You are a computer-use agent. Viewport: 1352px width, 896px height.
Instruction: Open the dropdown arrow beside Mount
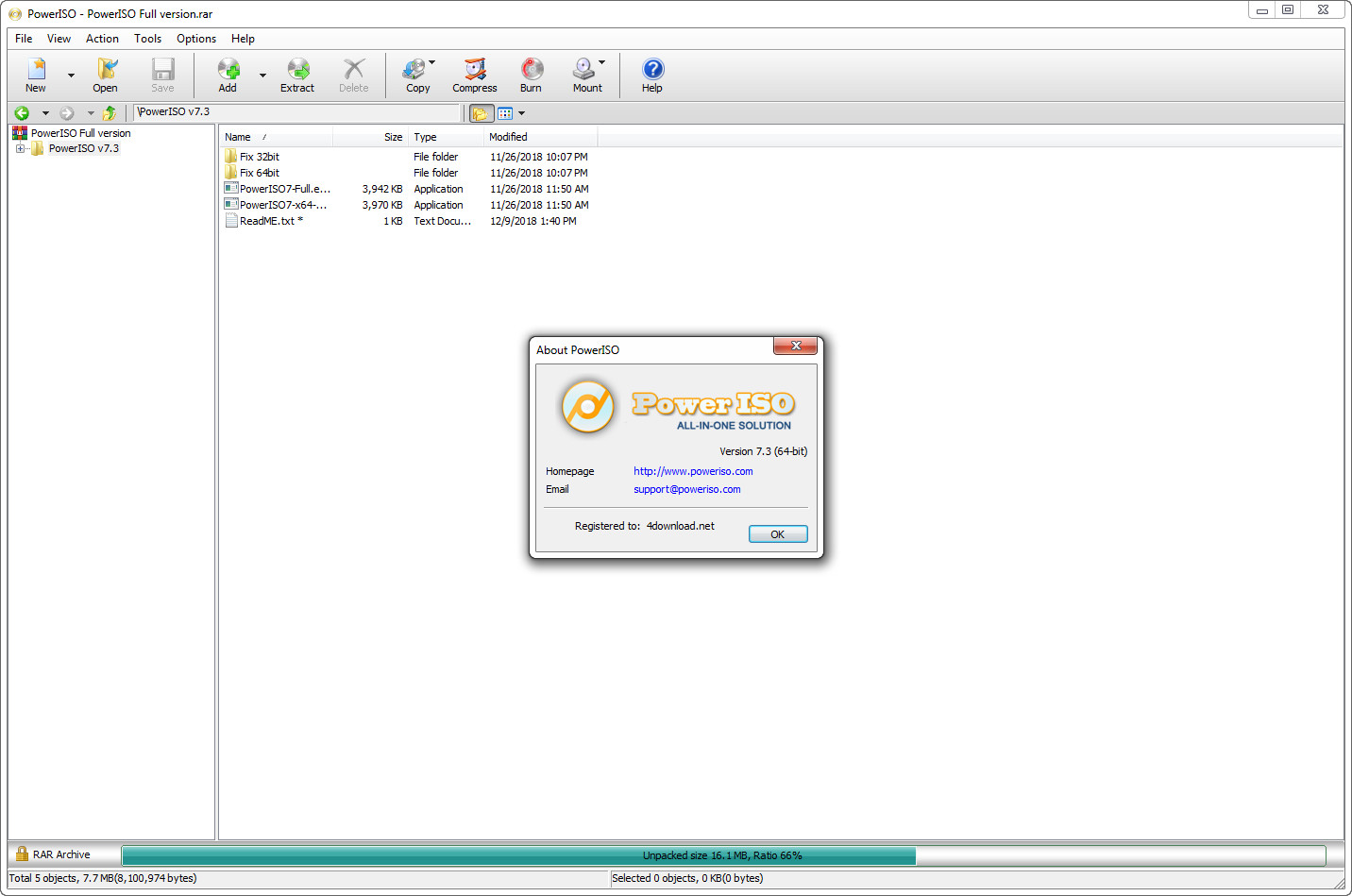pos(602,62)
